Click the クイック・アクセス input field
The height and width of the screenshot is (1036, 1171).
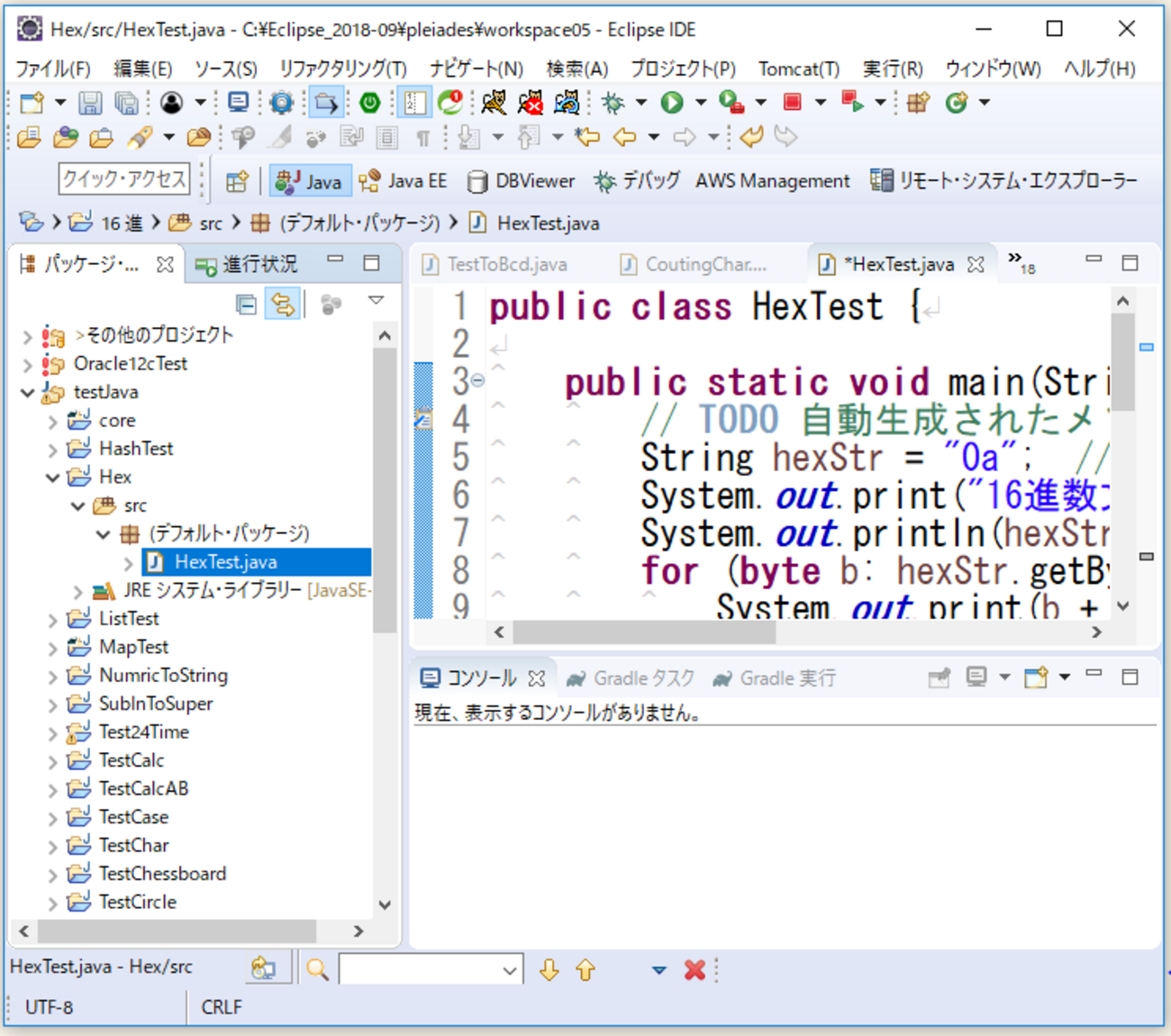(124, 179)
